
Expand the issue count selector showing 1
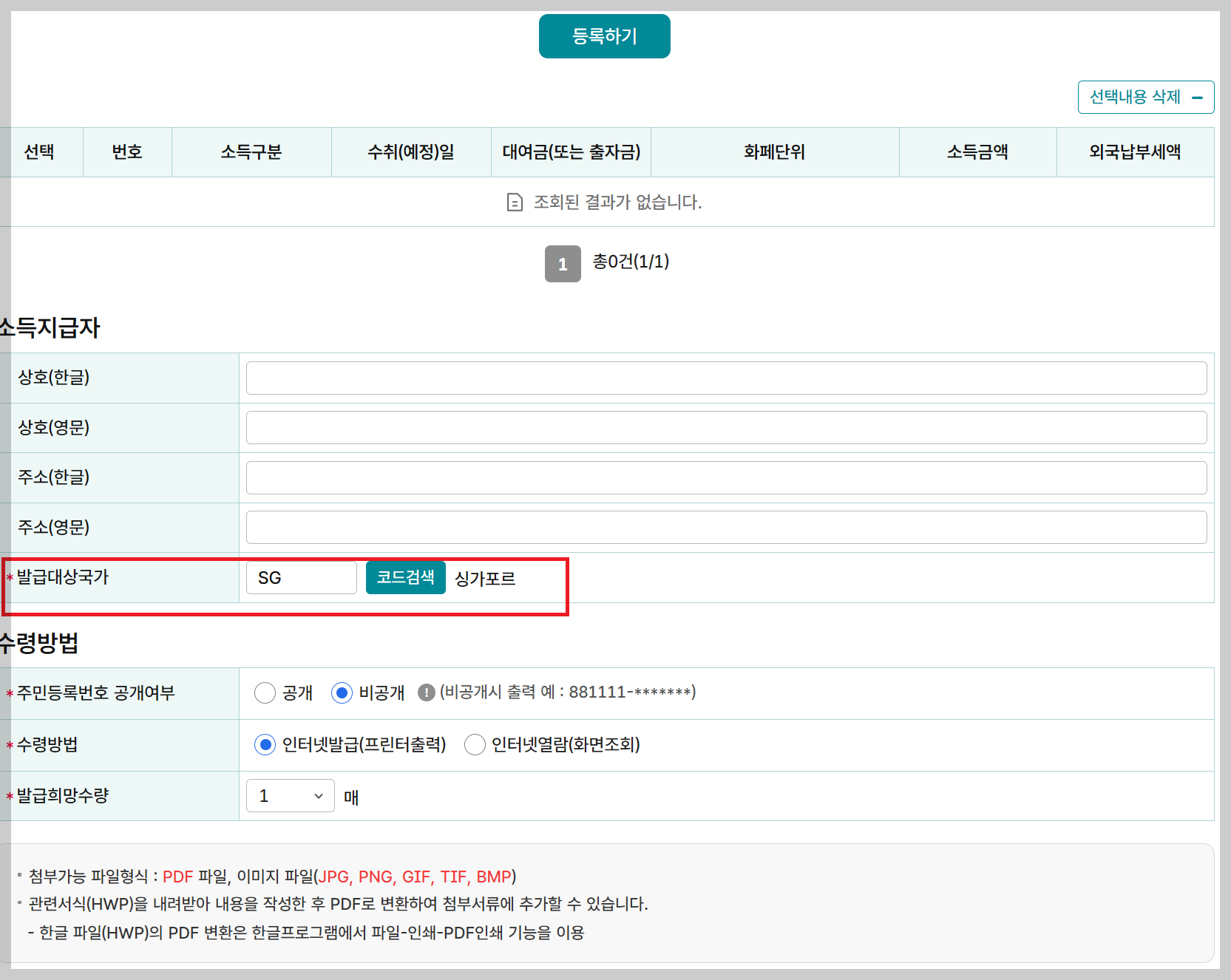coord(290,795)
